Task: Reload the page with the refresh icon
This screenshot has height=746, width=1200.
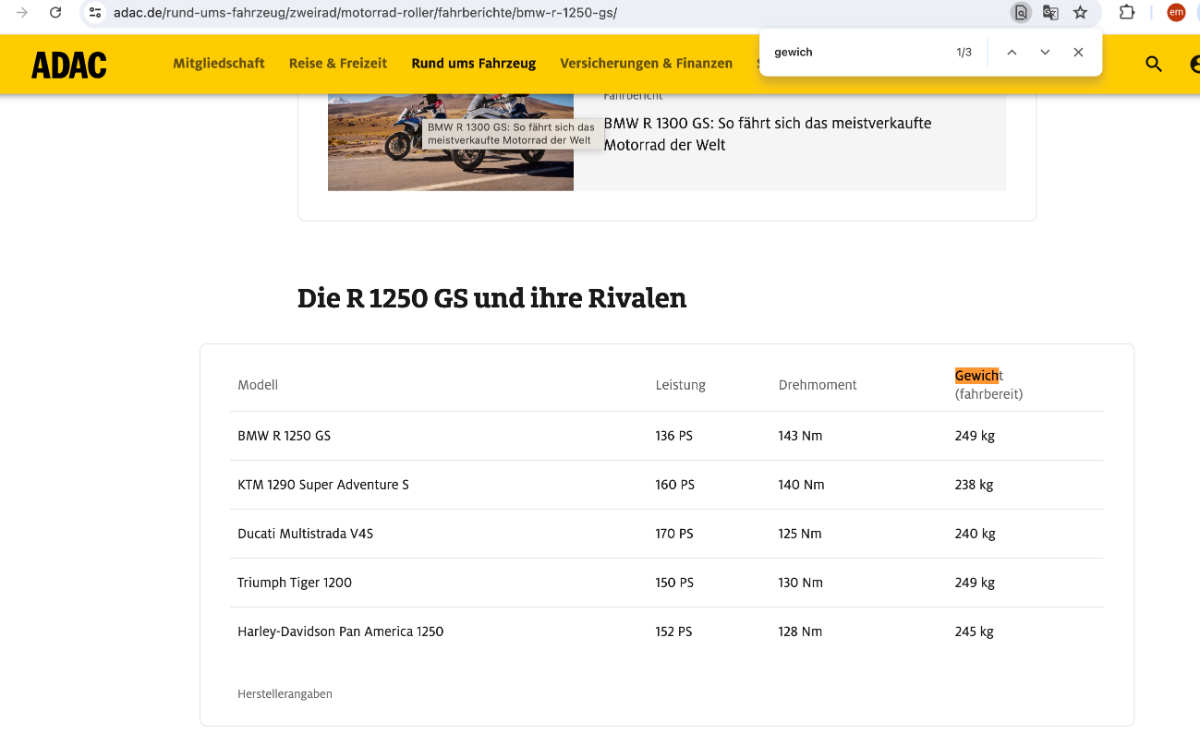Action: click(56, 13)
